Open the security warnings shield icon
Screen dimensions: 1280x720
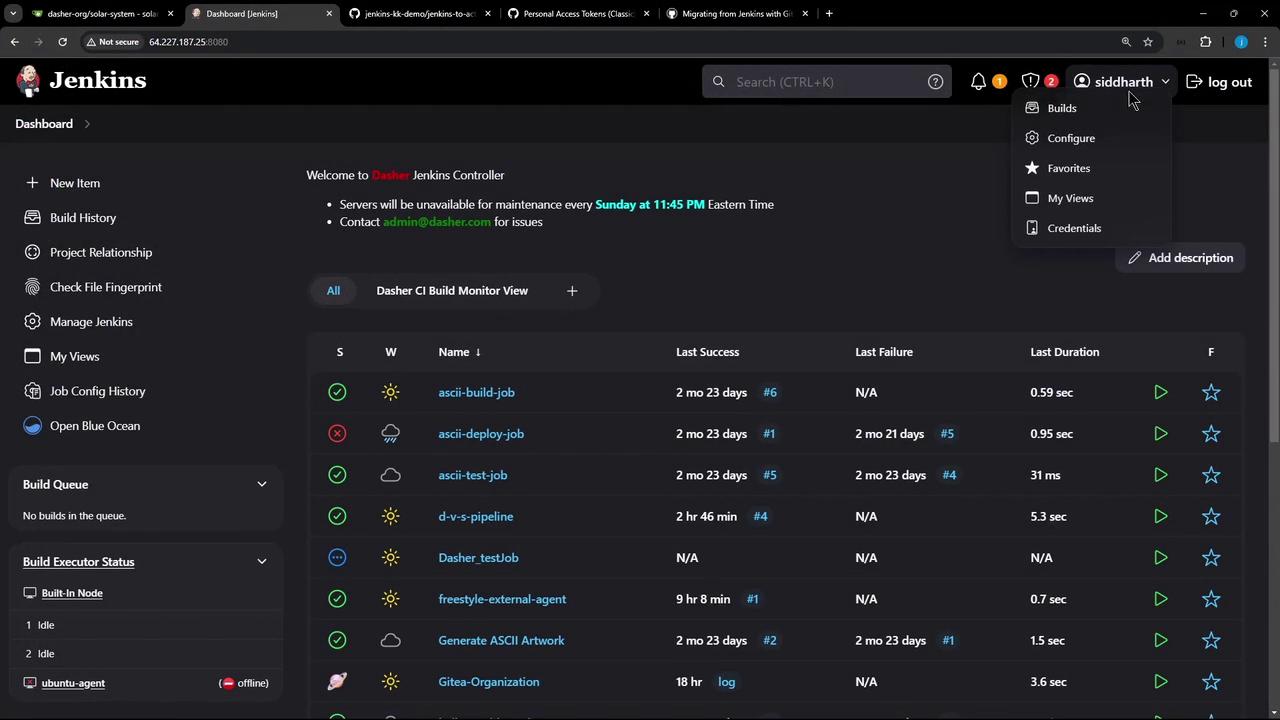tap(1030, 82)
